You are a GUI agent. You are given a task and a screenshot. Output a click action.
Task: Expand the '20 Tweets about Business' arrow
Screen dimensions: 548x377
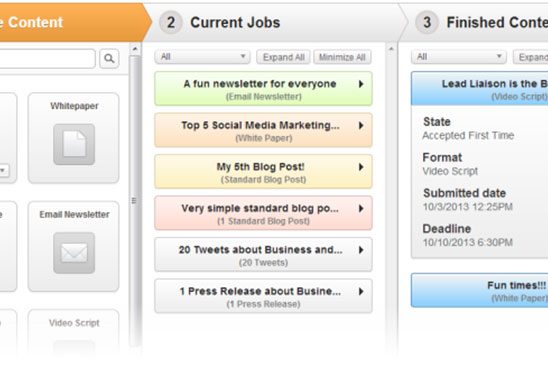361,250
